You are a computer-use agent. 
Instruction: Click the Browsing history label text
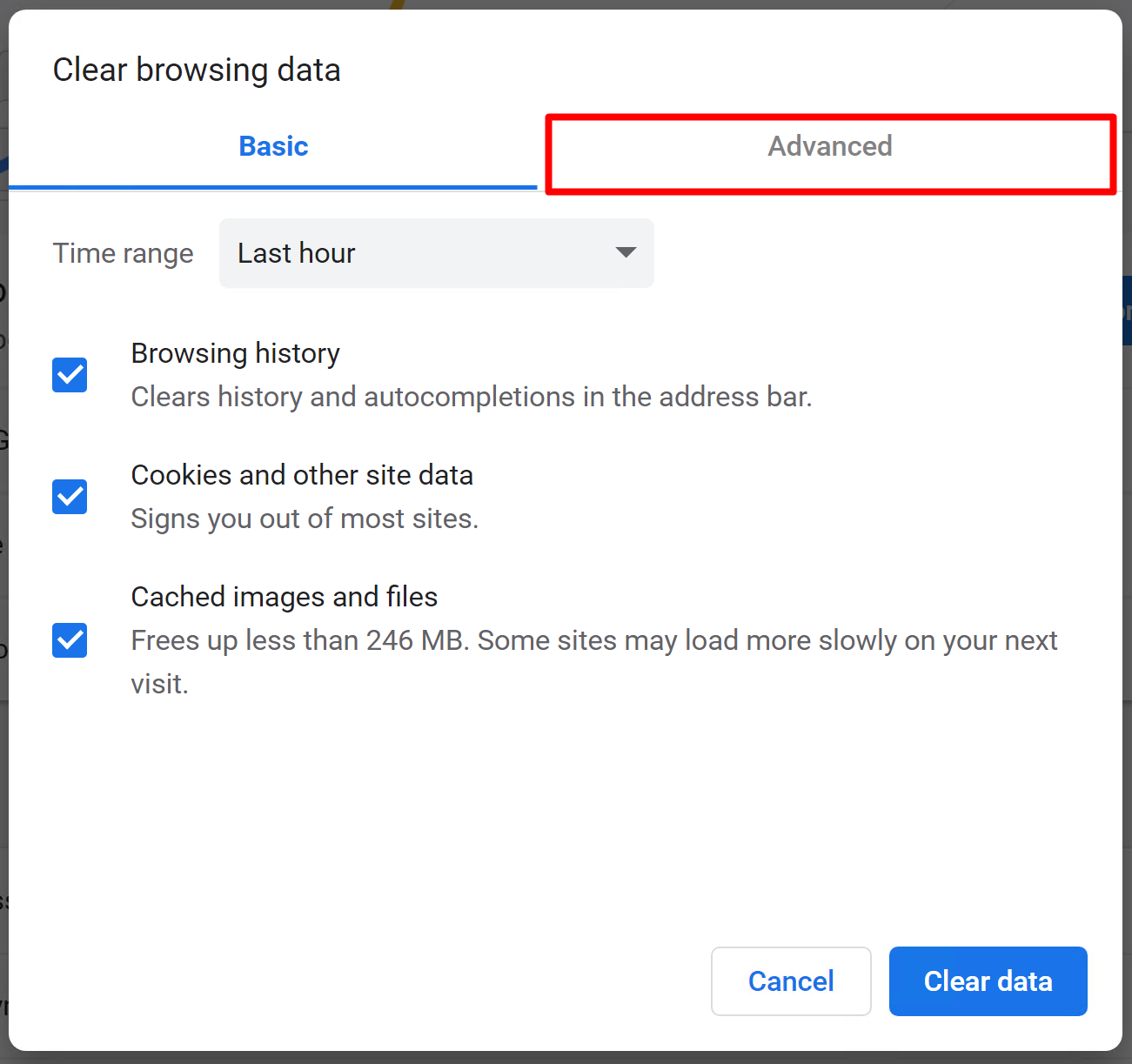[235, 353]
